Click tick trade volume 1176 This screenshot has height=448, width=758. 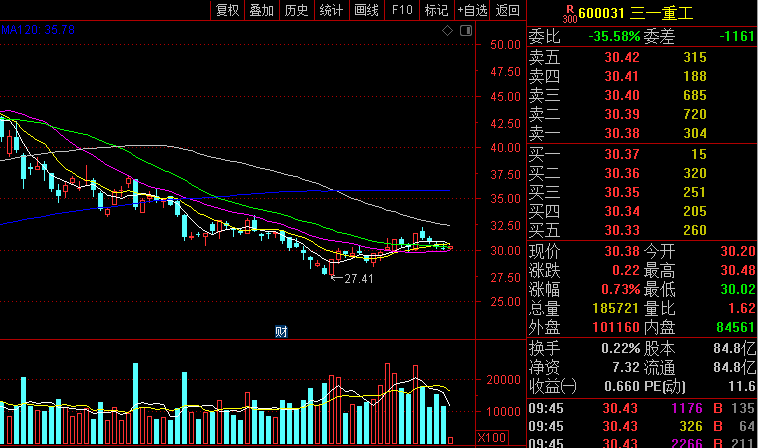[686, 408]
